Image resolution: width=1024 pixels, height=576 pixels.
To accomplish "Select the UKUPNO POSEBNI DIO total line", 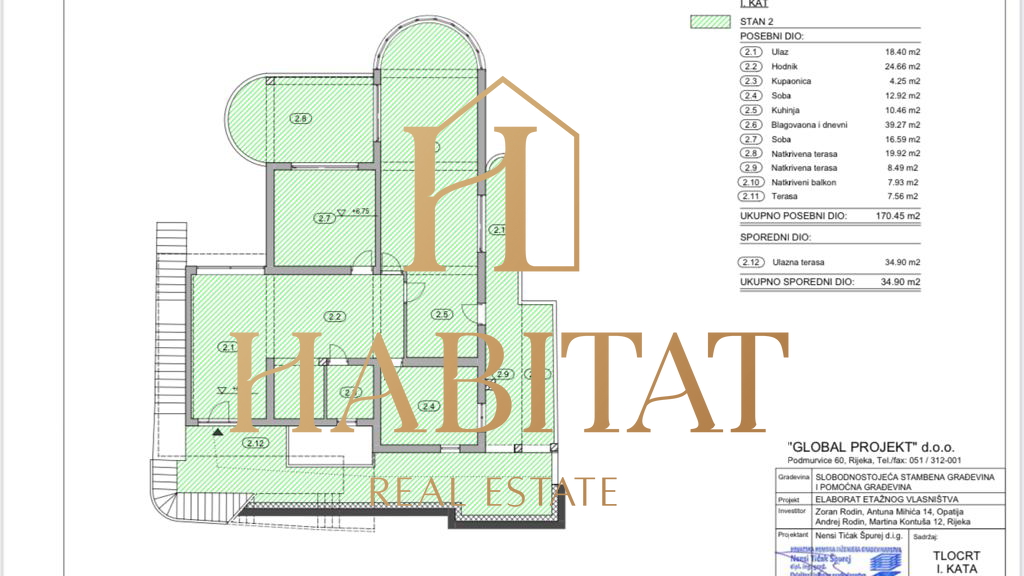I will coord(829,215).
